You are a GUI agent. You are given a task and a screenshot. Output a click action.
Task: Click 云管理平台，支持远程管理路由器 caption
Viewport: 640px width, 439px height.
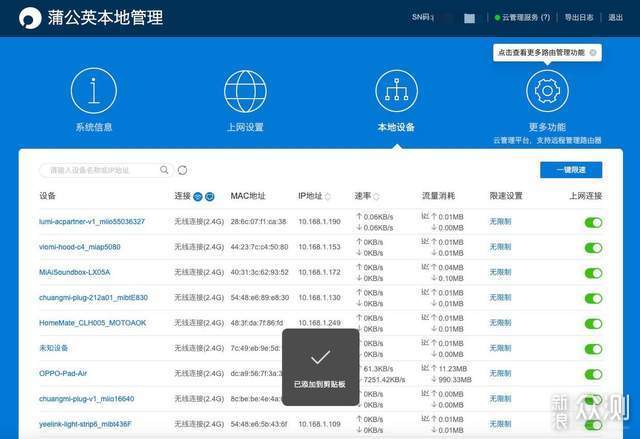[547, 140]
